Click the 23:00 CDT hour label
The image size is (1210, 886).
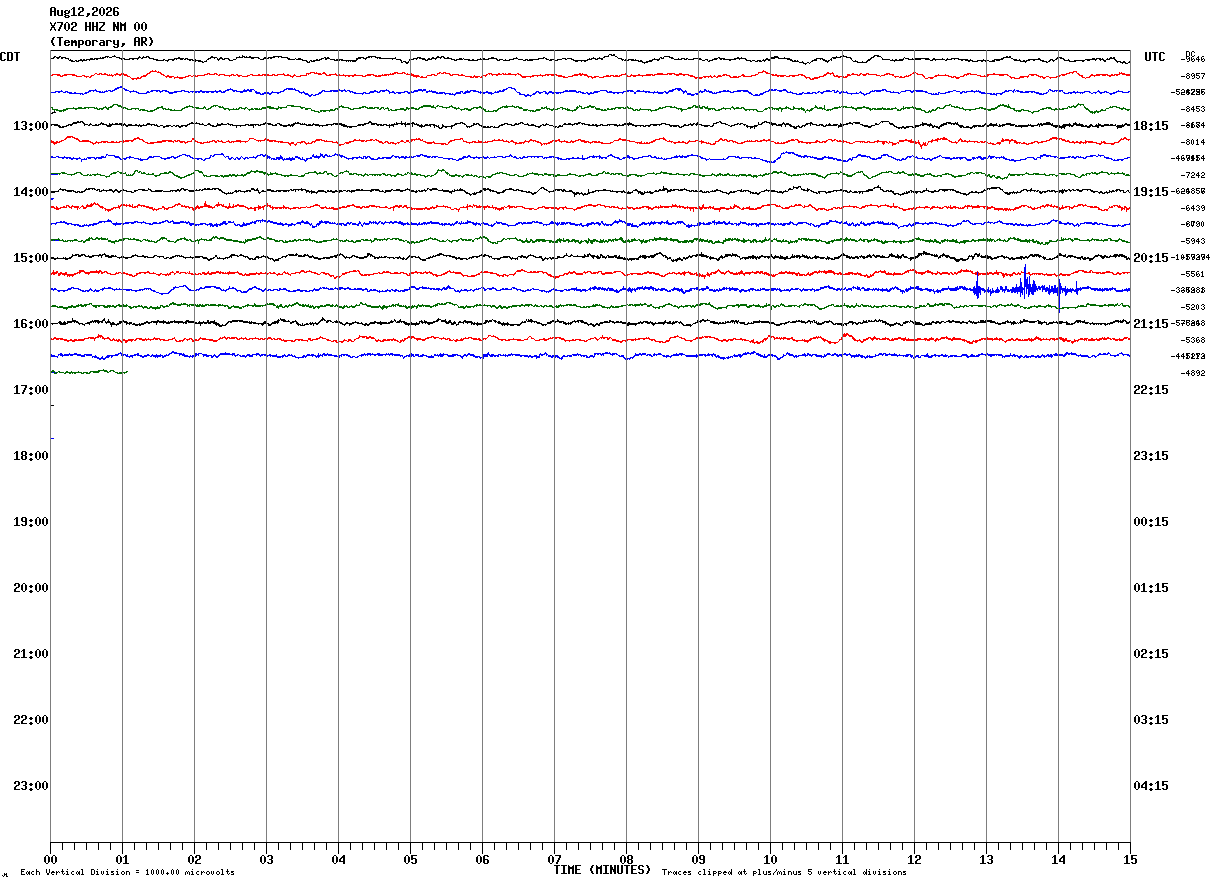click(x=31, y=786)
